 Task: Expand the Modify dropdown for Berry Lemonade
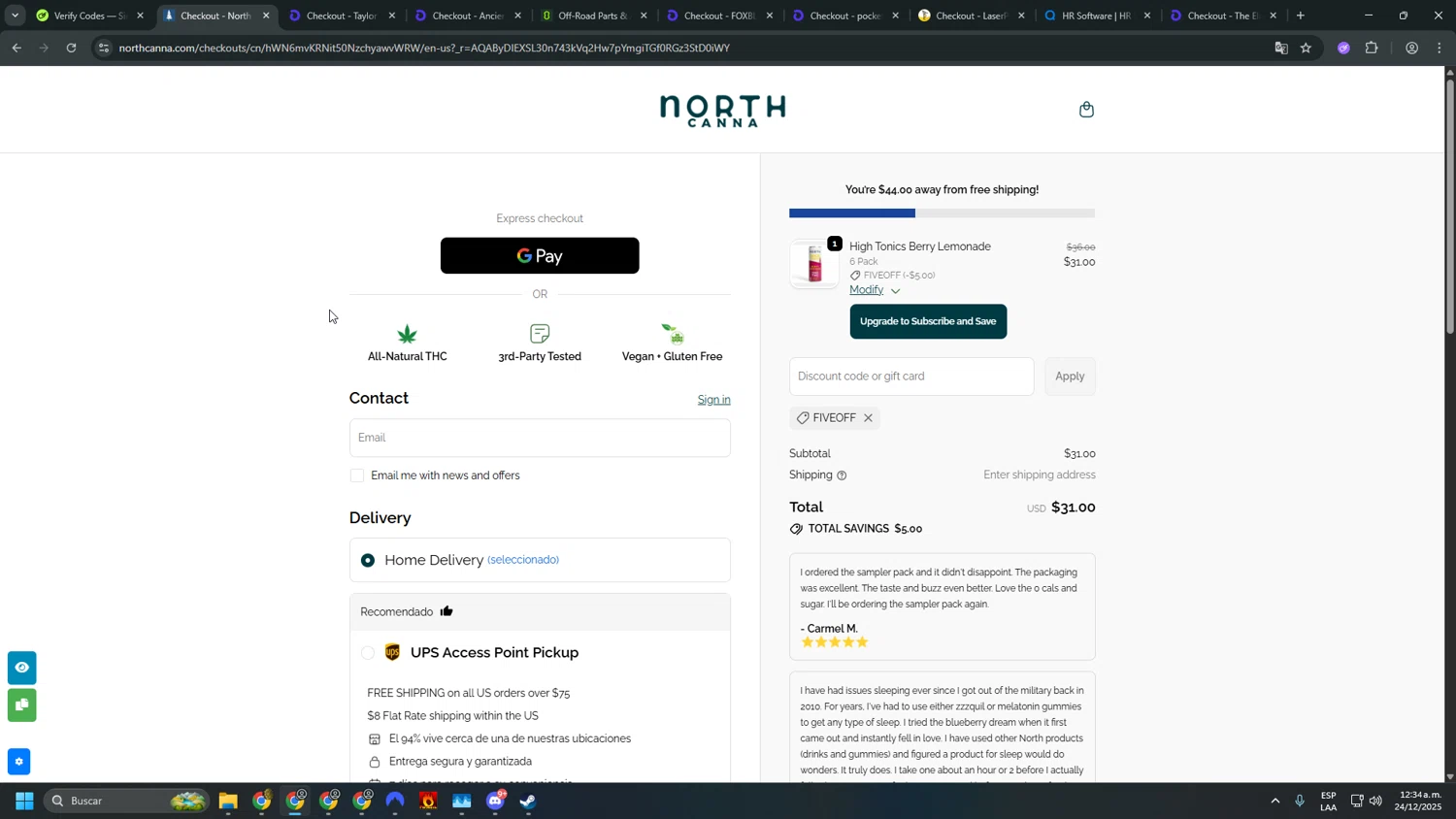(875, 290)
